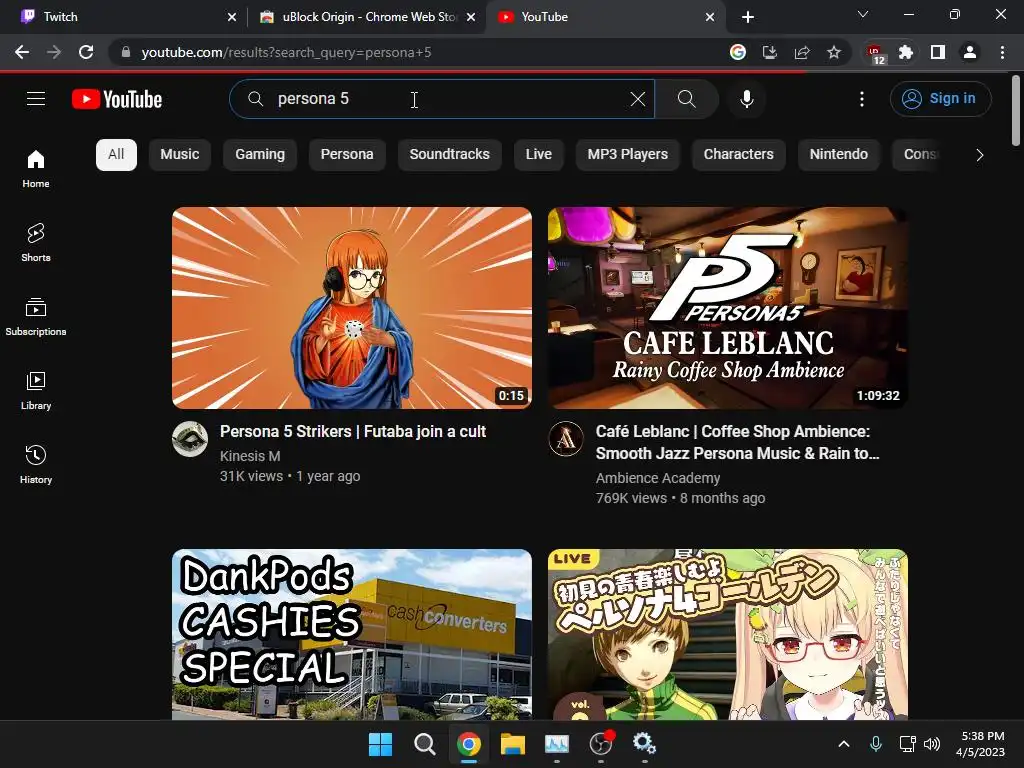Open Windows taskbar search
Screen dimensions: 1024x768
pyautogui.click(x=424, y=744)
